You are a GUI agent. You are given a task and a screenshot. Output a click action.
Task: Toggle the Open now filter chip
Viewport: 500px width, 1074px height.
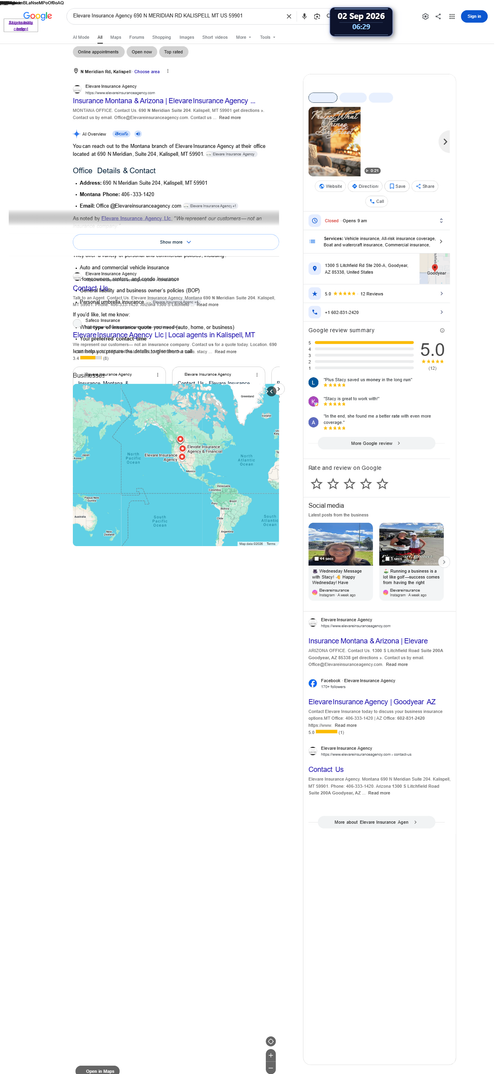142,51
